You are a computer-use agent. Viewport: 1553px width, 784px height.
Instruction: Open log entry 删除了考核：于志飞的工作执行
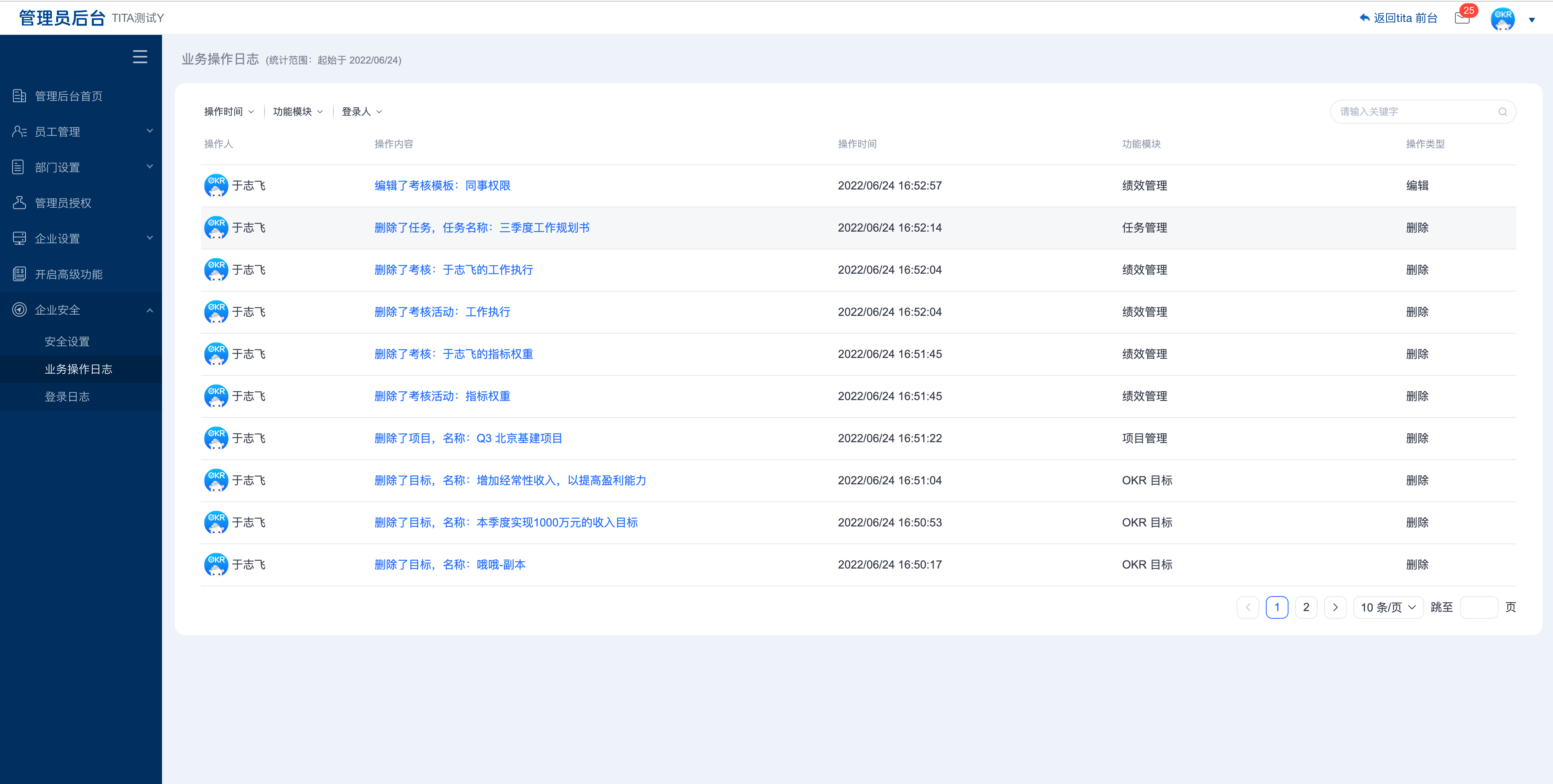(x=453, y=270)
